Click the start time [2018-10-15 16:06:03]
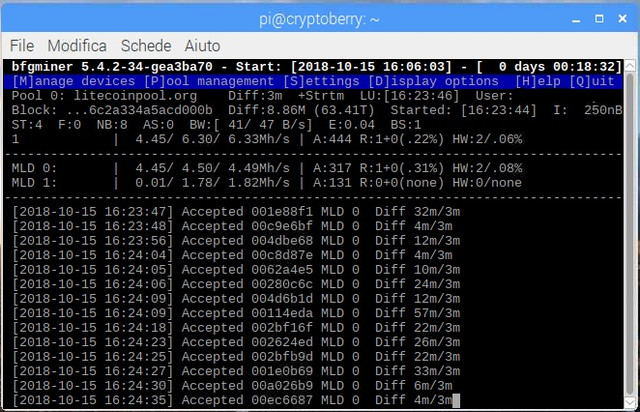The image size is (640, 412). [x=371, y=67]
